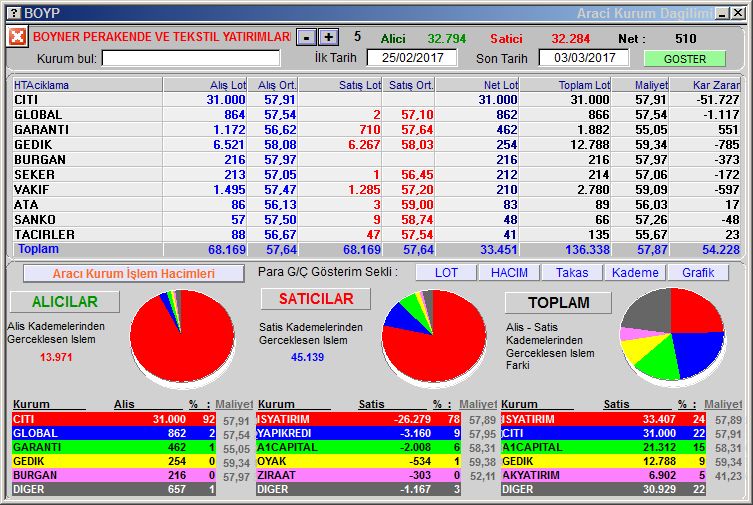Select the GLOBAL row in top table

tap(376, 115)
